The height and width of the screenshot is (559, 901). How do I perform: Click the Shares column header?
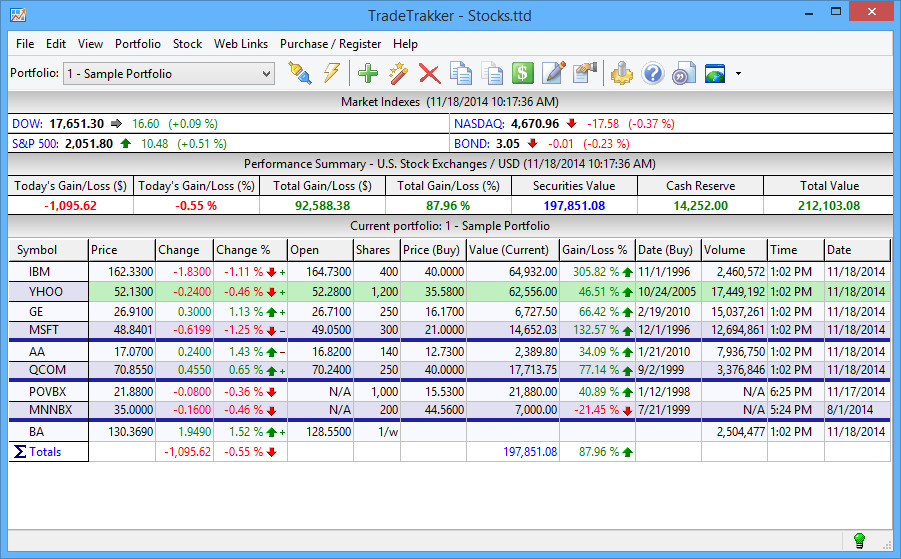376,250
